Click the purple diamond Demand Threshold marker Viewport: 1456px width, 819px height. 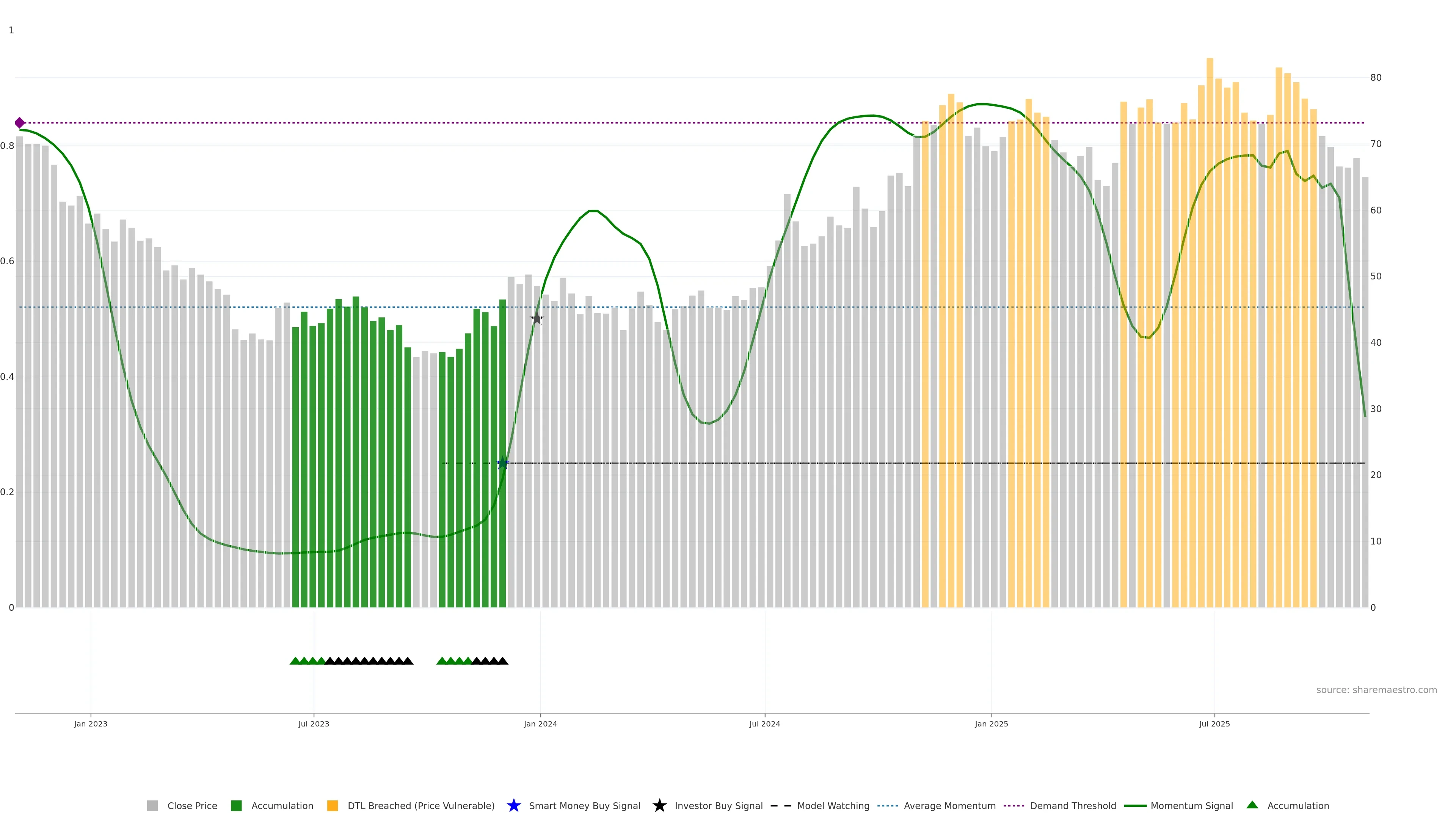(x=20, y=122)
